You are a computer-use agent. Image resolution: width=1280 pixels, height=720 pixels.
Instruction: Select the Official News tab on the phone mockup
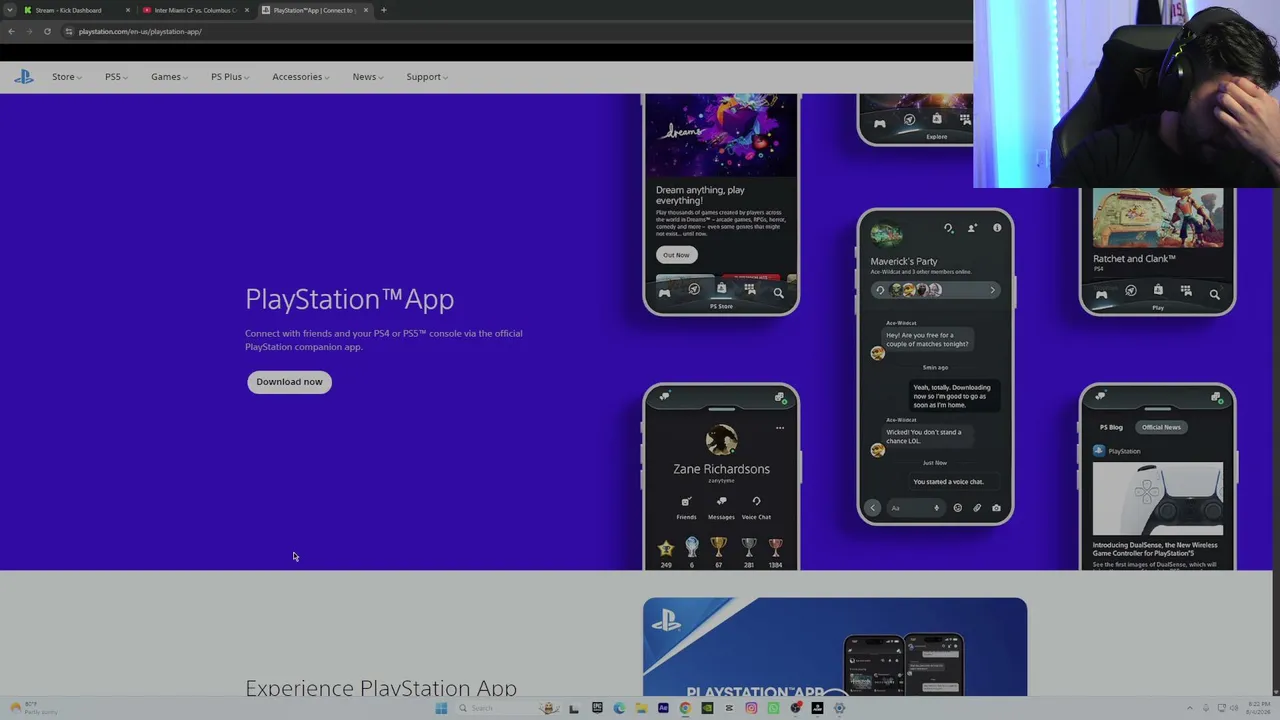click(1161, 427)
